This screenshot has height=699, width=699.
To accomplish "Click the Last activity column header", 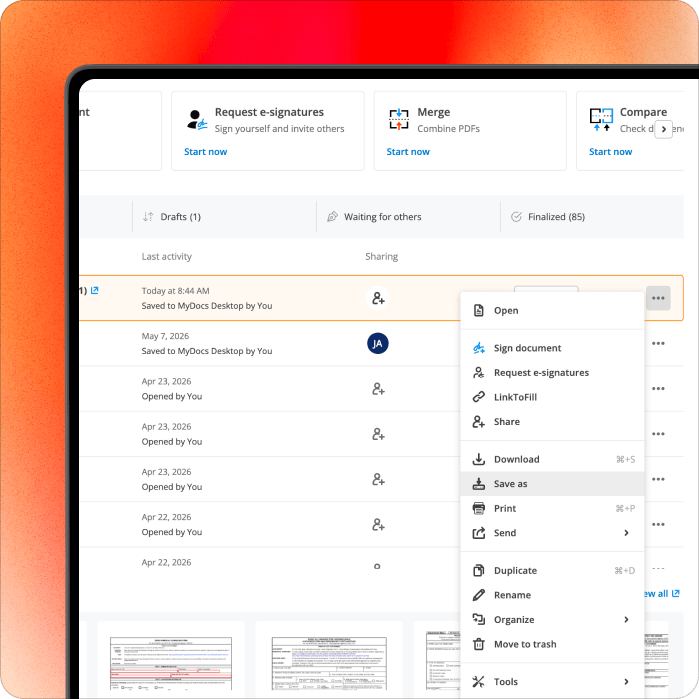I will coord(167,256).
